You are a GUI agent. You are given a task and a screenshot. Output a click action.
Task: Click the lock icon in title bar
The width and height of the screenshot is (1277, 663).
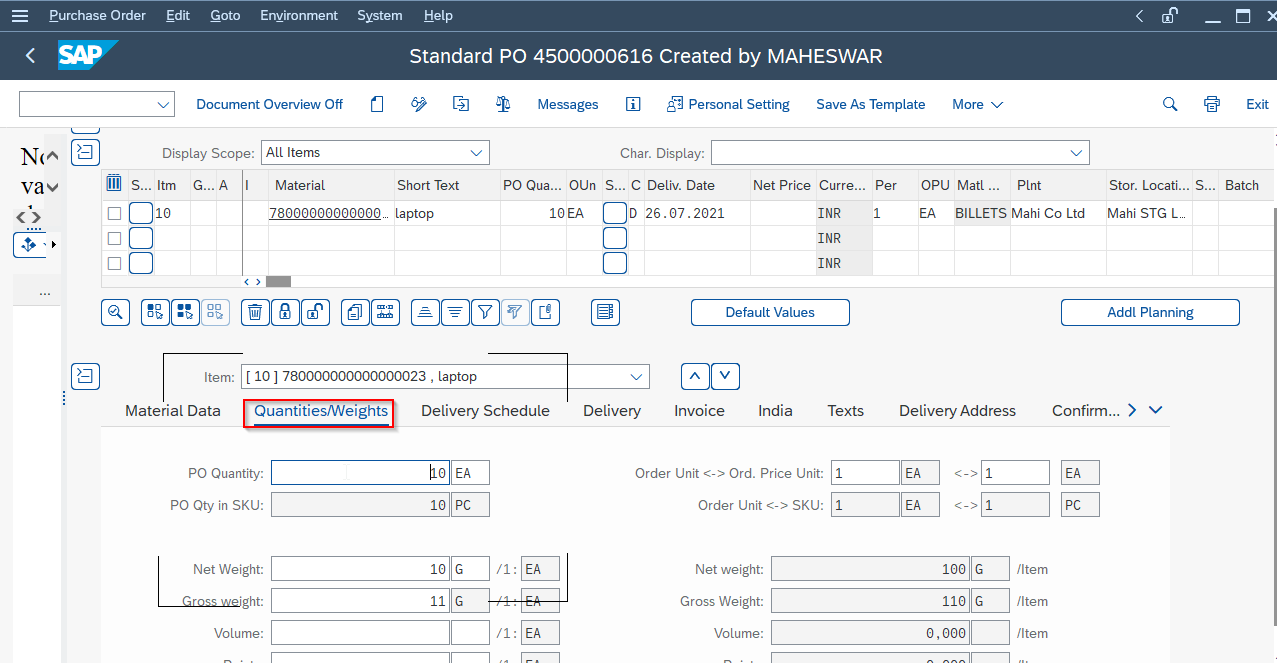click(1169, 16)
